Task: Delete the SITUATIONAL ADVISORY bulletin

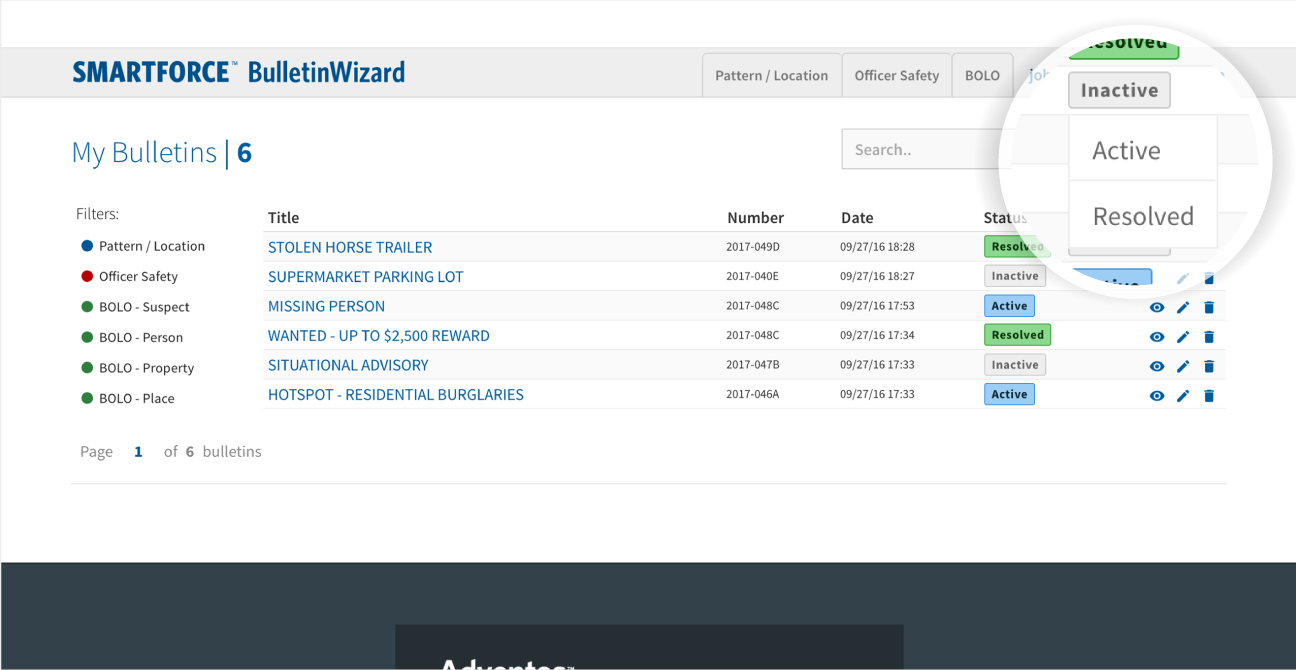Action: pos(1209,367)
